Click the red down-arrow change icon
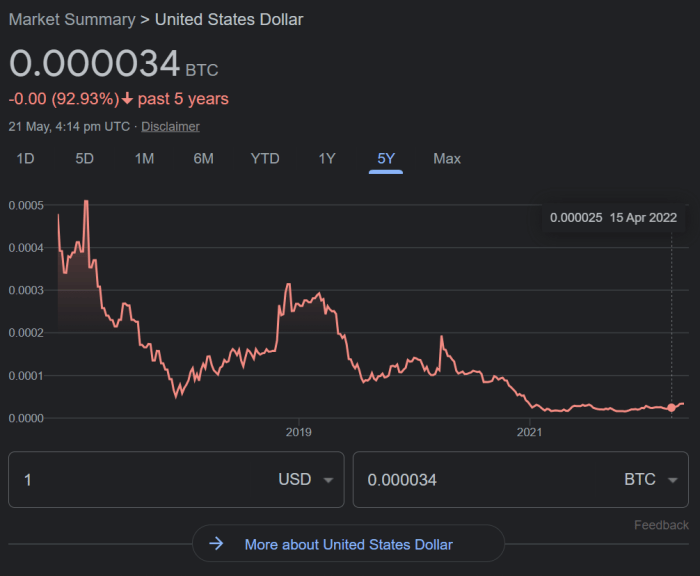 pos(127,98)
